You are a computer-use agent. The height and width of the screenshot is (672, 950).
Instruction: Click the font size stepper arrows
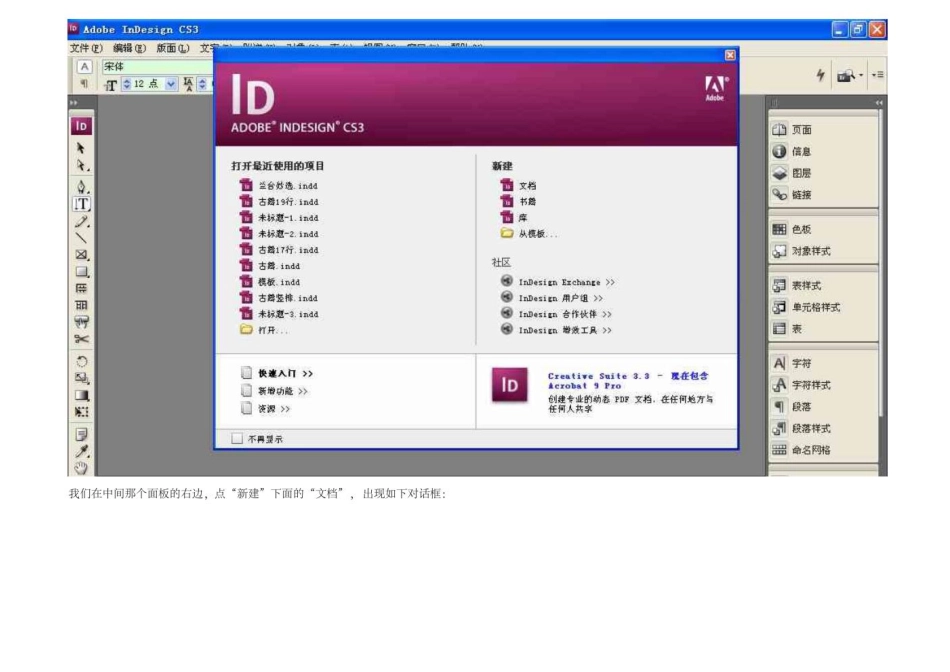127,84
